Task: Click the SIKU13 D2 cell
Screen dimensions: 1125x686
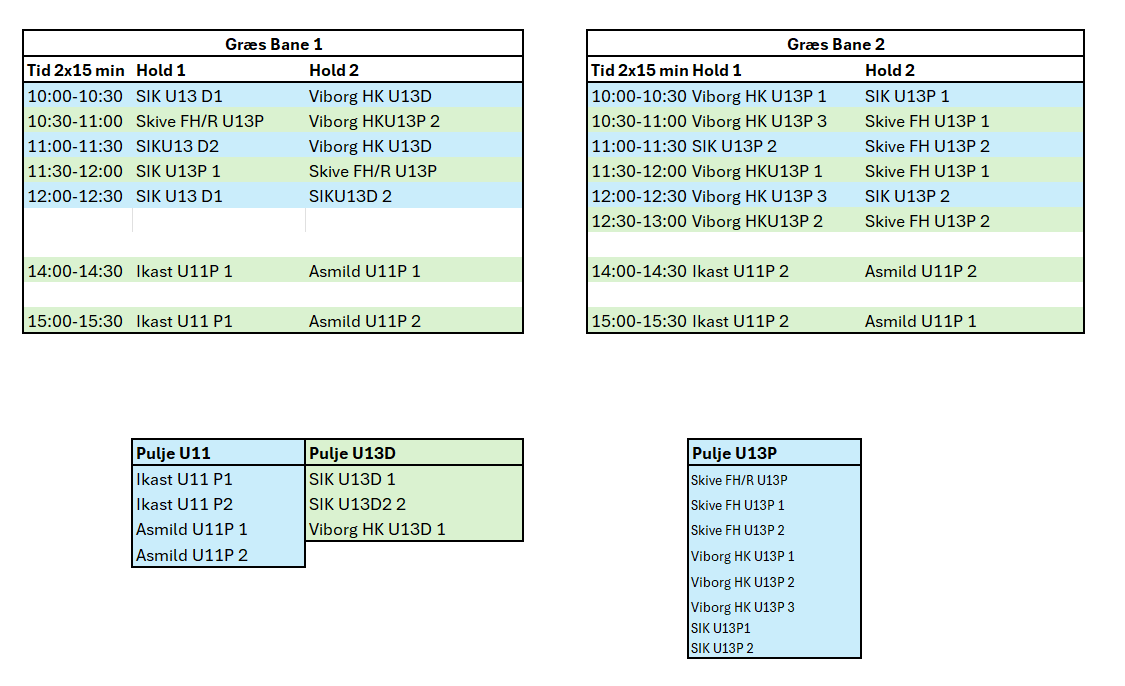Action: click(178, 146)
